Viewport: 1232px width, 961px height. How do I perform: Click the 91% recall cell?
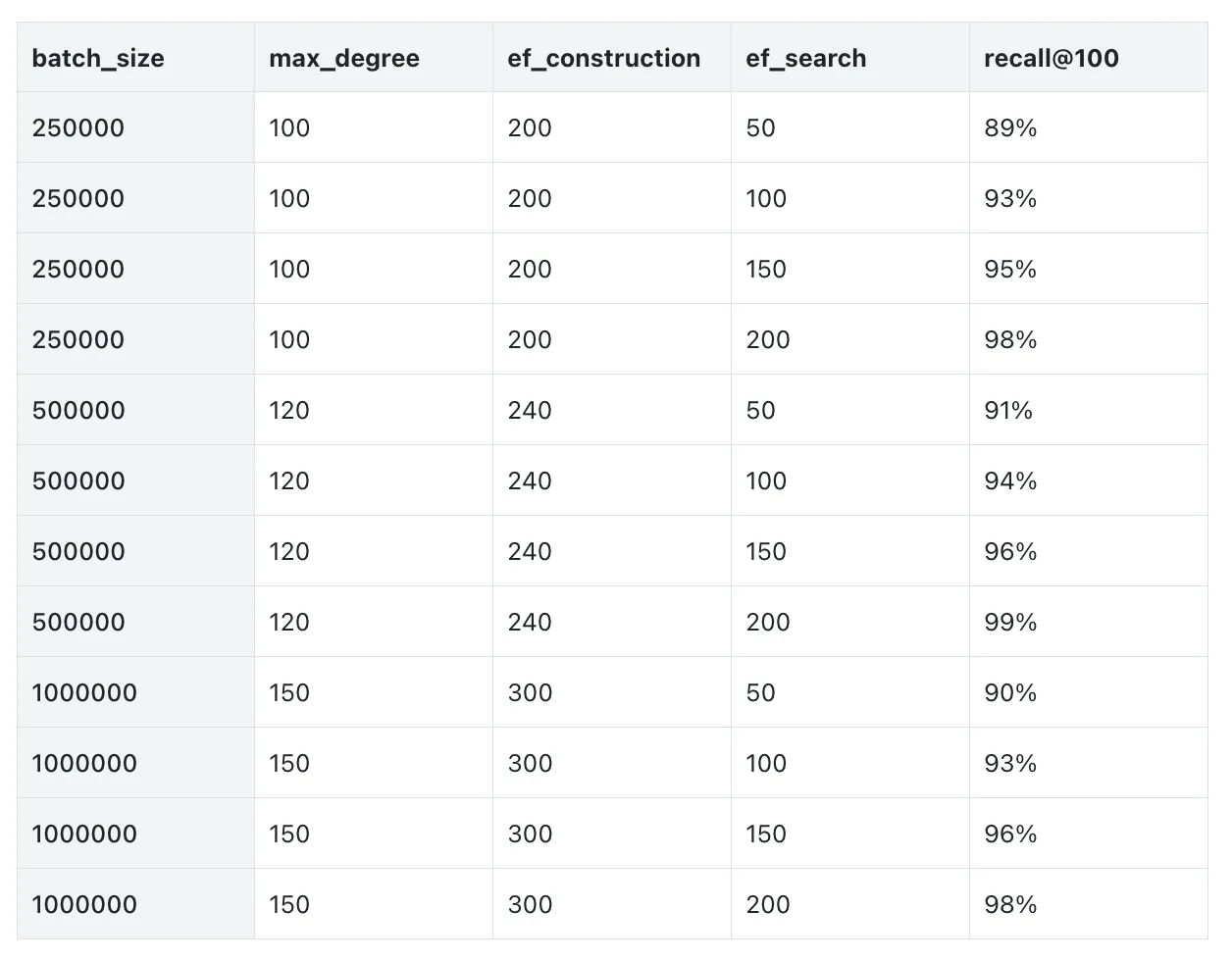coord(1008,411)
